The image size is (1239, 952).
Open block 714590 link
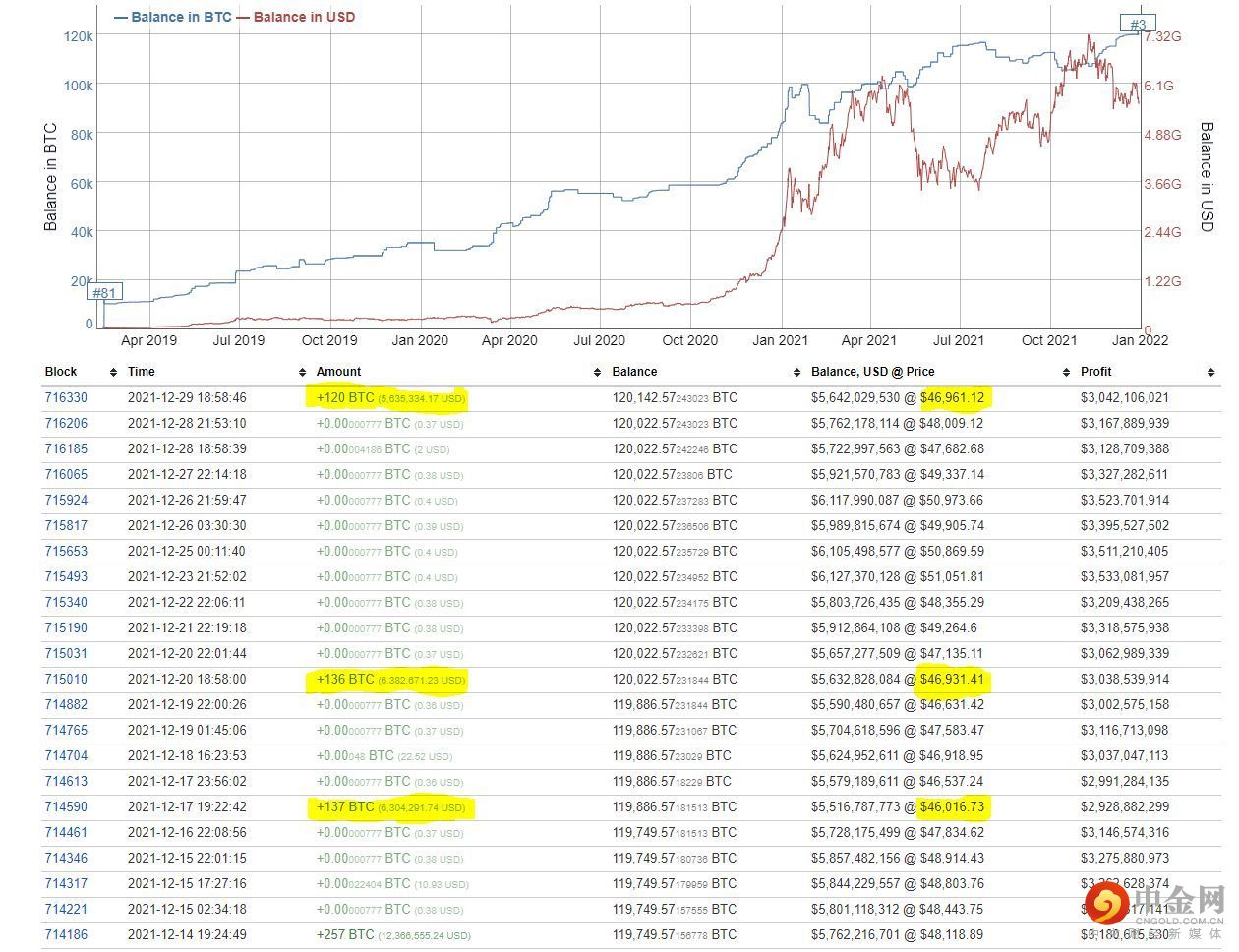point(66,807)
